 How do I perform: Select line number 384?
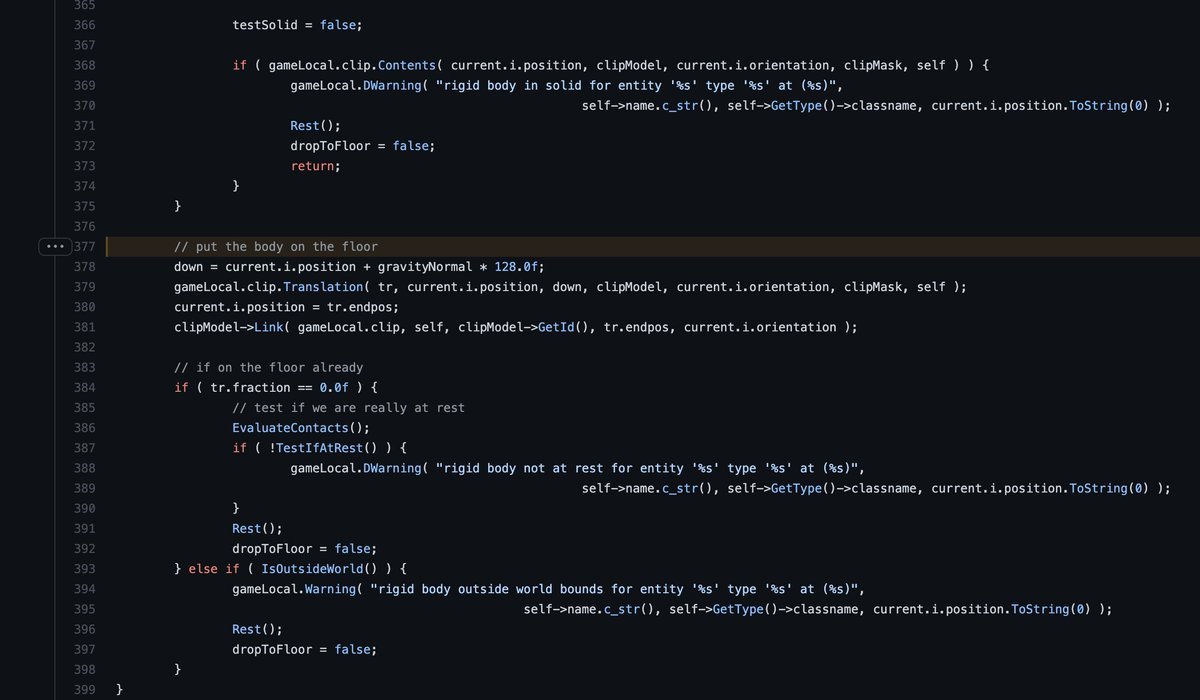coord(84,387)
